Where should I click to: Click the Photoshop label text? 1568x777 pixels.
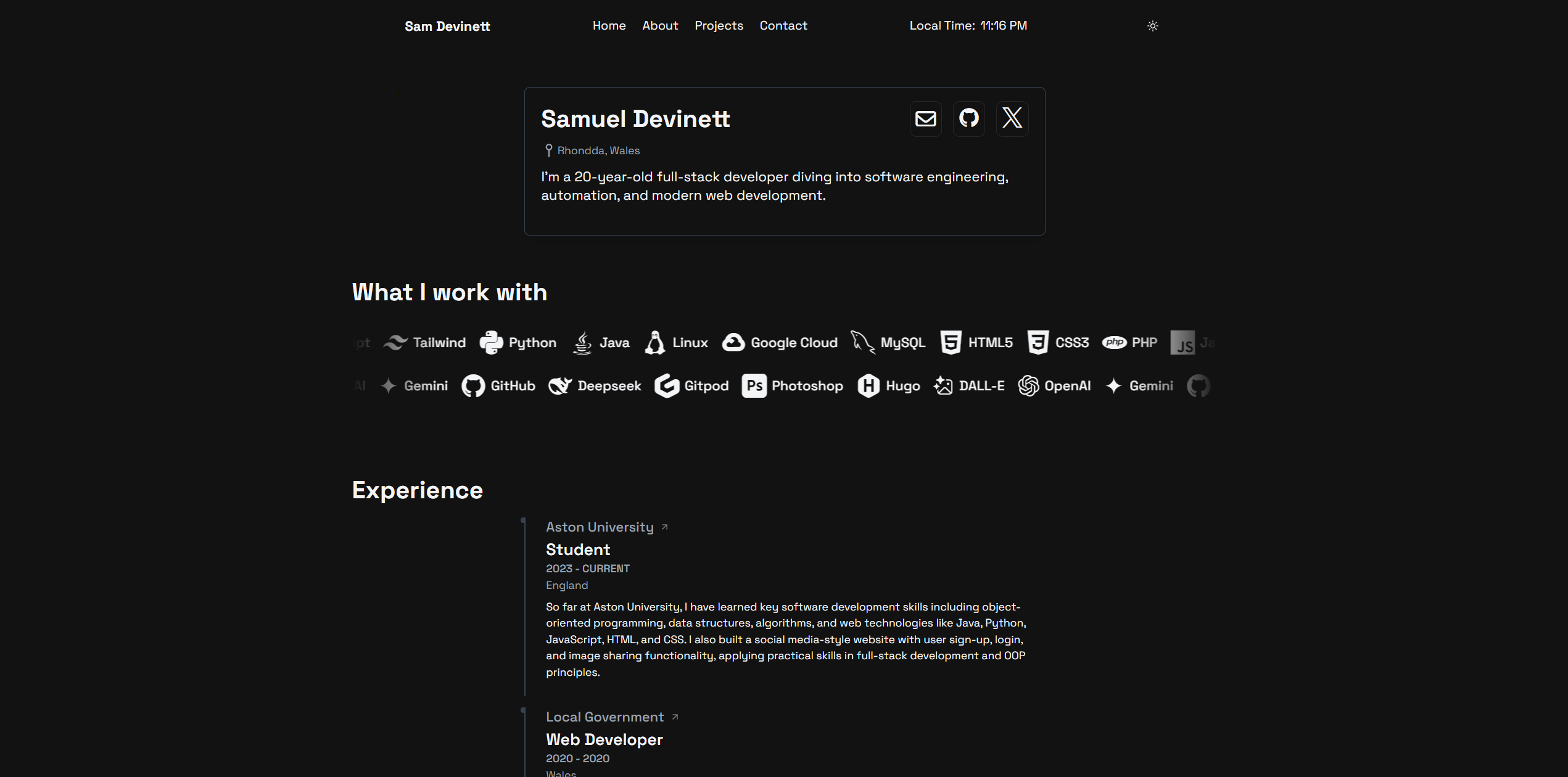[x=807, y=386]
